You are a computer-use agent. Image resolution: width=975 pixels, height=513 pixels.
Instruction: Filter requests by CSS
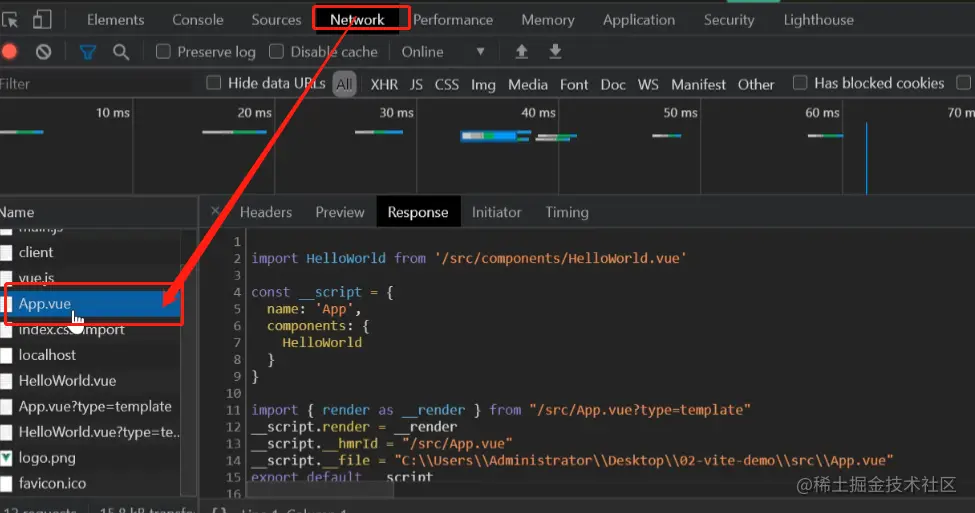click(x=446, y=85)
